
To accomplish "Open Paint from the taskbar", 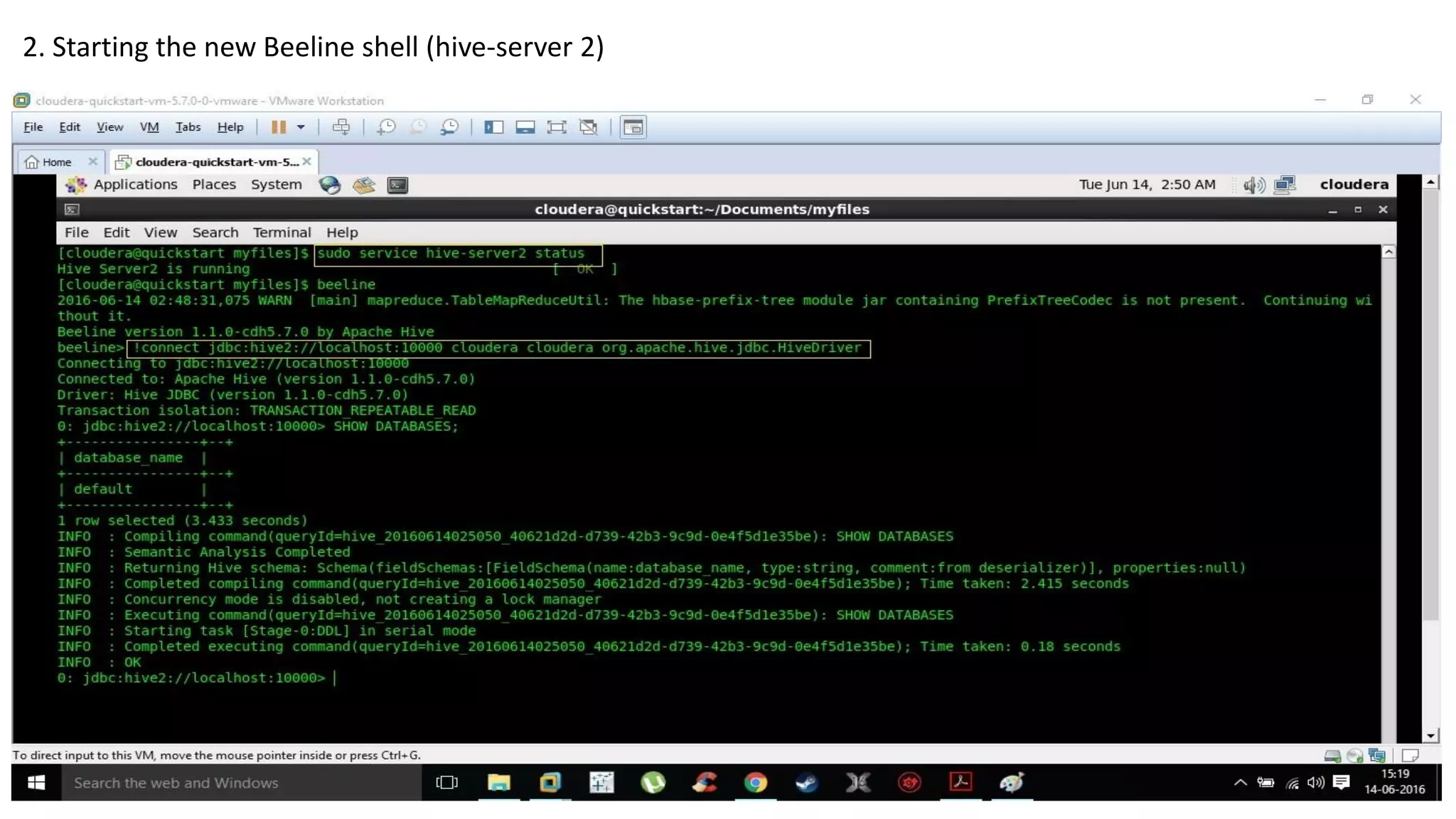I will pyautogui.click(x=1012, y=783).
